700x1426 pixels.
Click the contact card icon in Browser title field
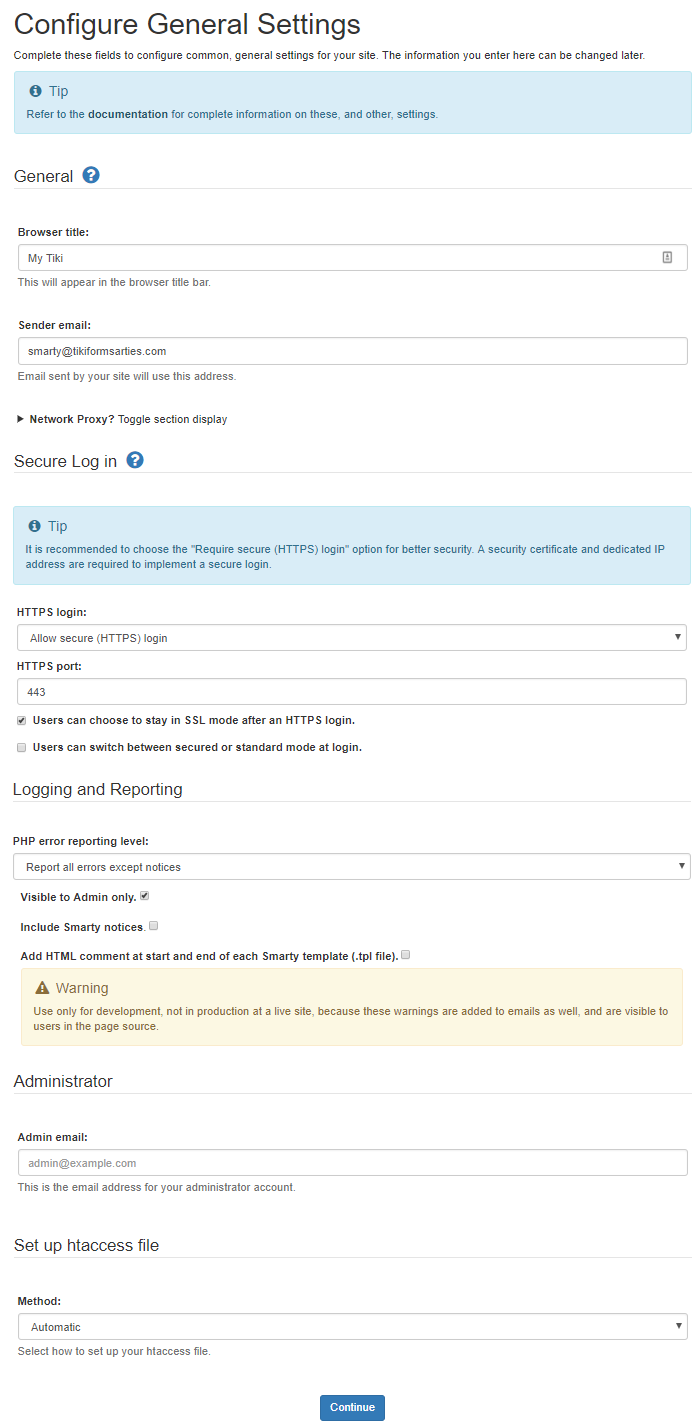click(667, 257)
